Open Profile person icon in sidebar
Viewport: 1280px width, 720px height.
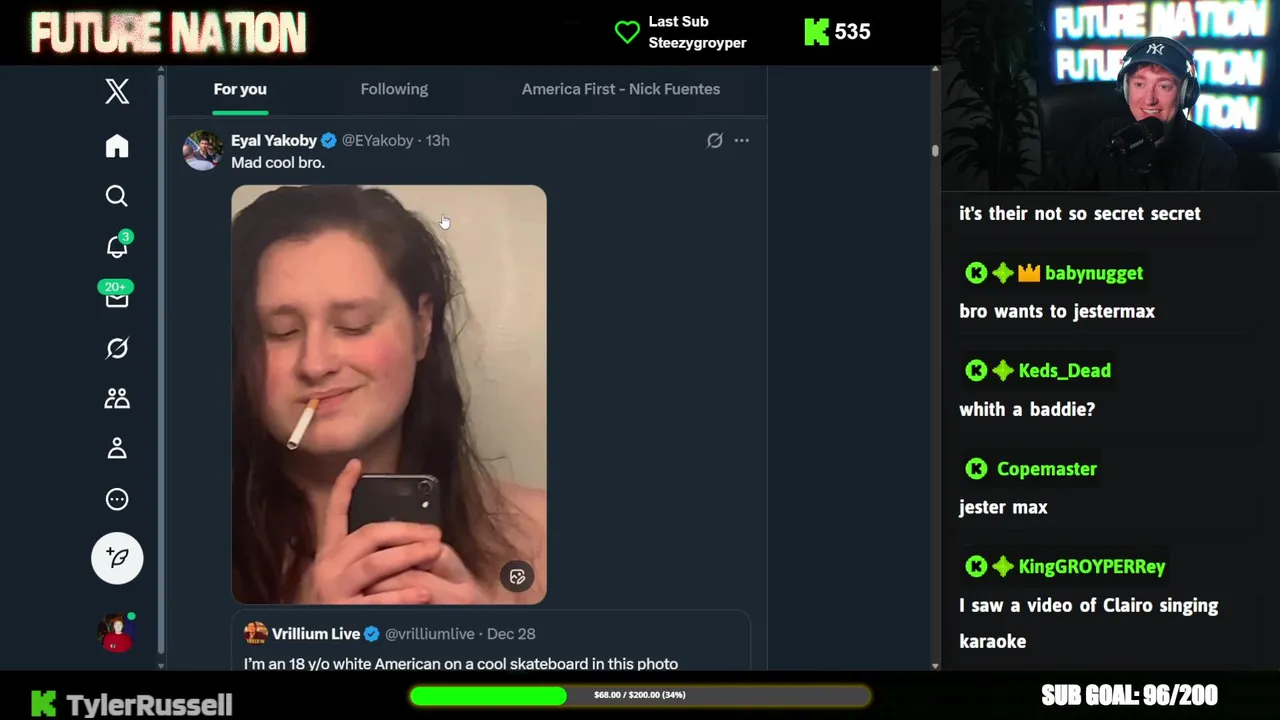pos(117,448)
